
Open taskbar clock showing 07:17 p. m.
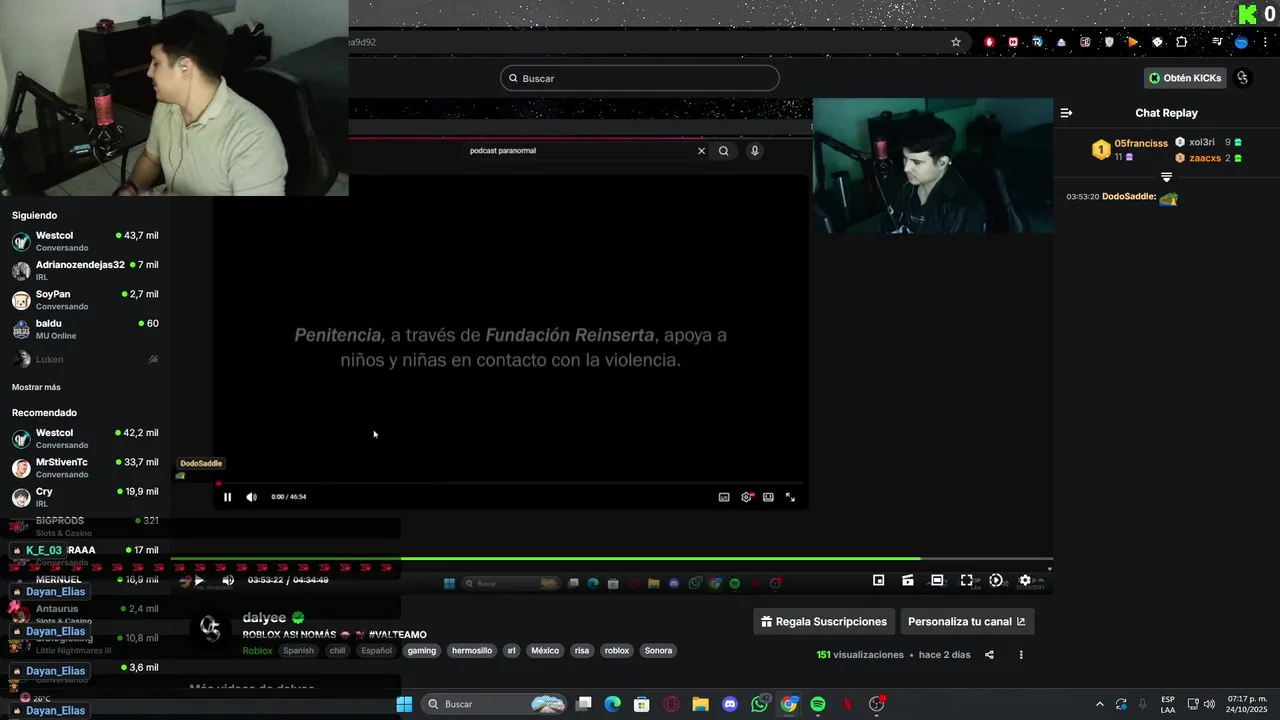click(x=1247, y=704)
